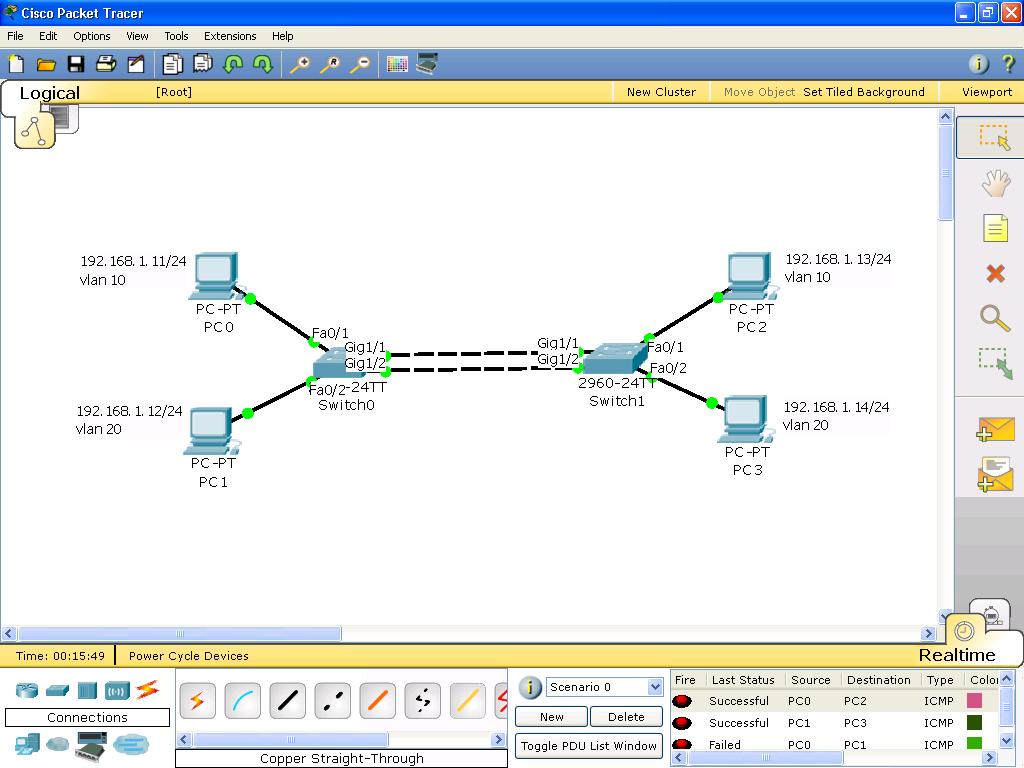The height and width of the screenshot is (768, 1024).
Task: Choose the red X Delete tool
Action: (995, 273)
